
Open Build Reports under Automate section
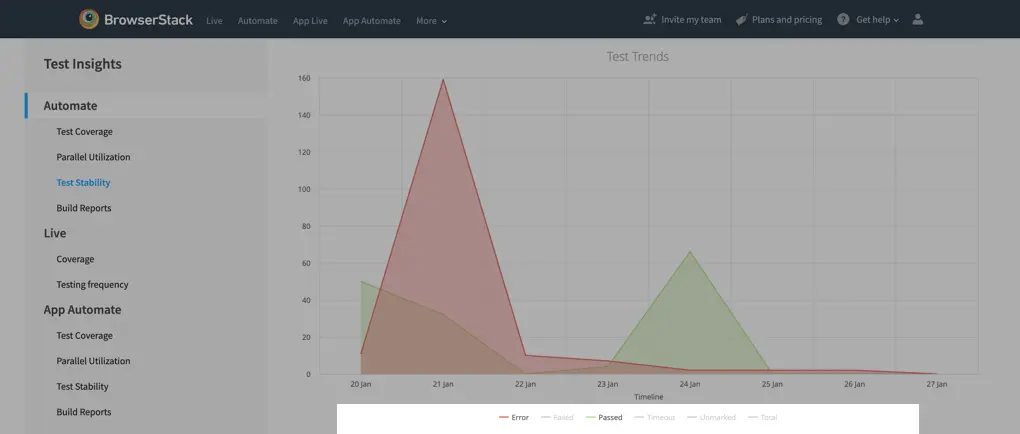click(x=84, y=208)
